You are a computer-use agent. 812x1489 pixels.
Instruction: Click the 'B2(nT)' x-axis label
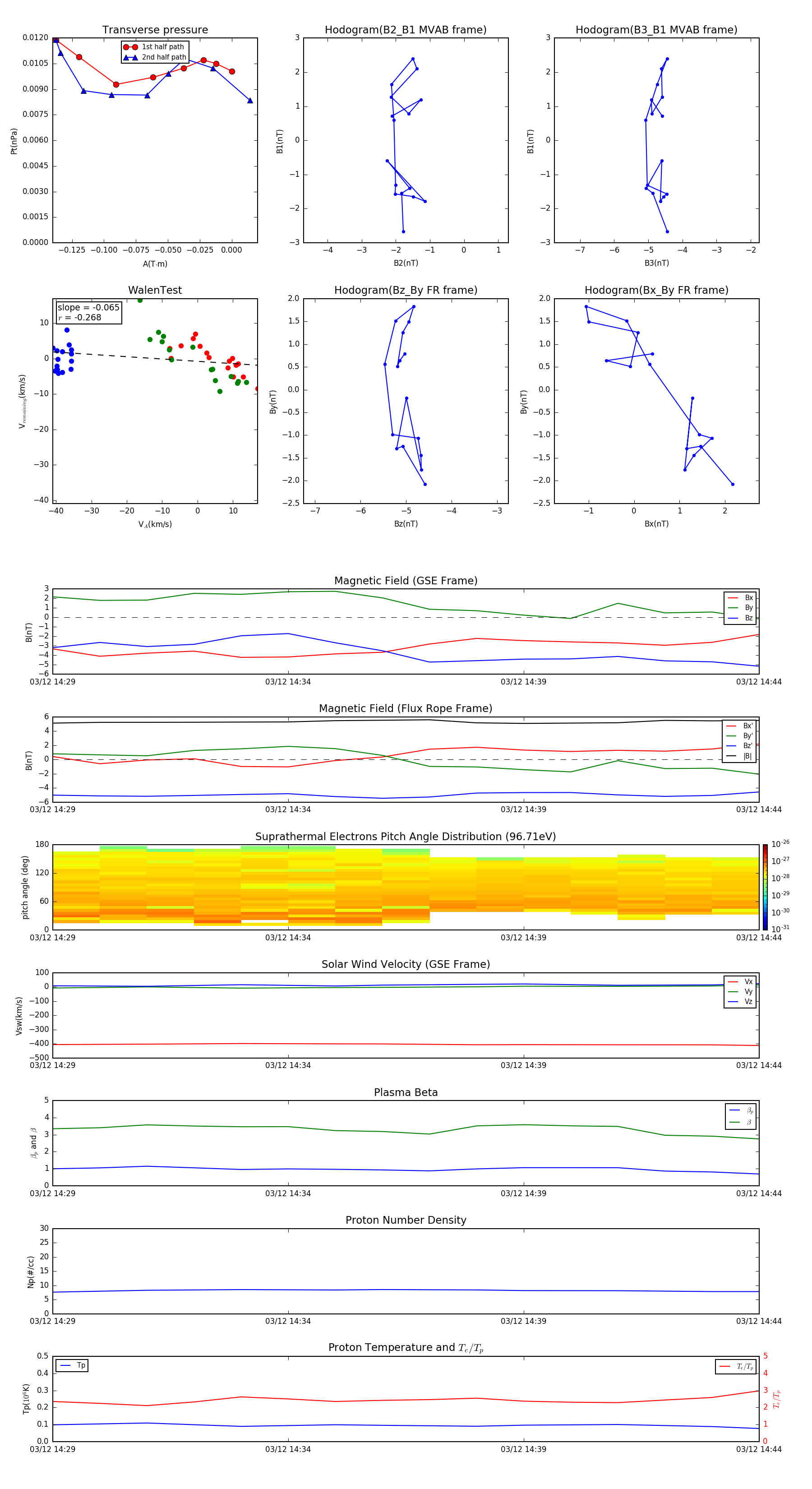(406, 263)
